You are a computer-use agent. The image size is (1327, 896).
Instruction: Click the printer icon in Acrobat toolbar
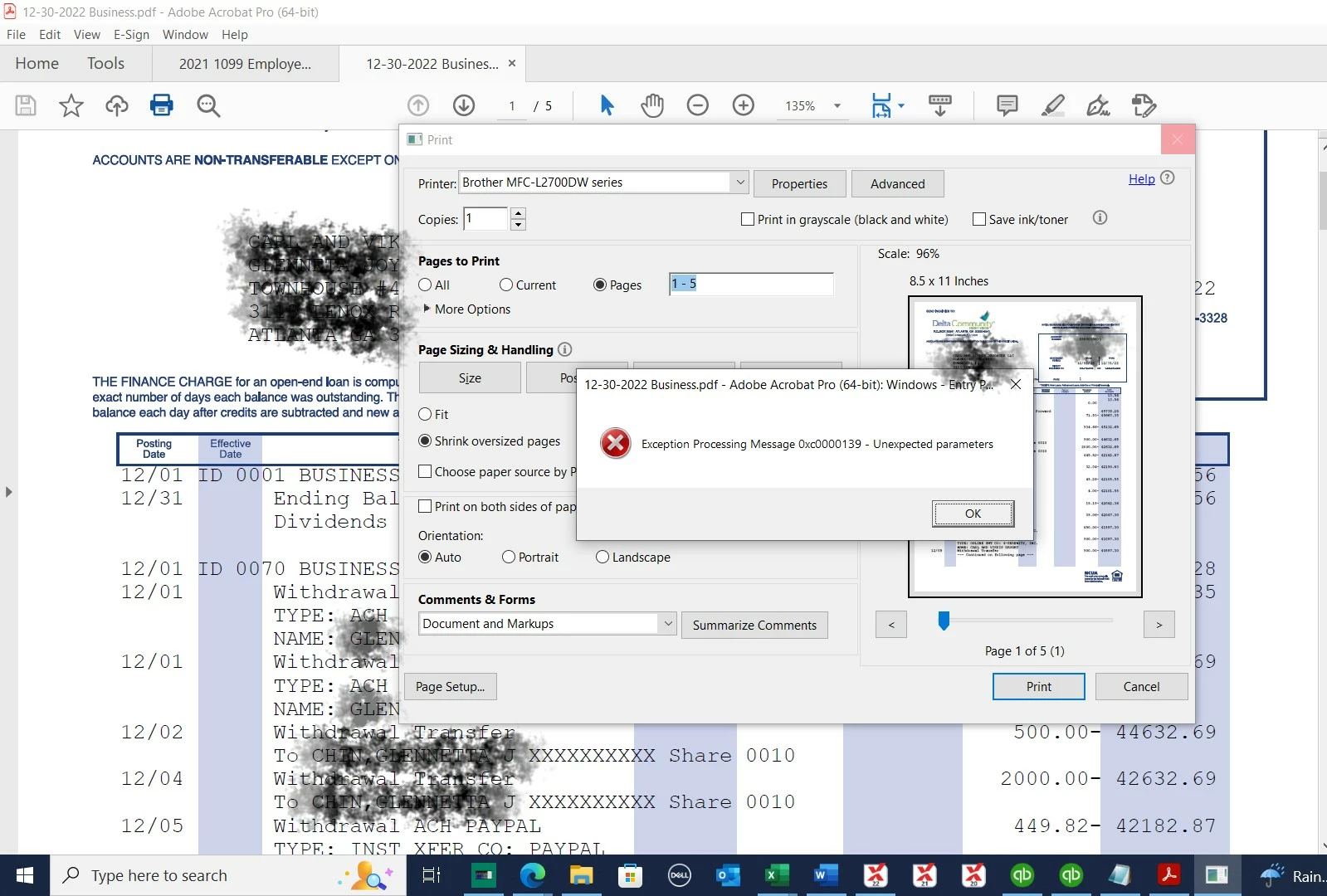[x=162, y=105]
